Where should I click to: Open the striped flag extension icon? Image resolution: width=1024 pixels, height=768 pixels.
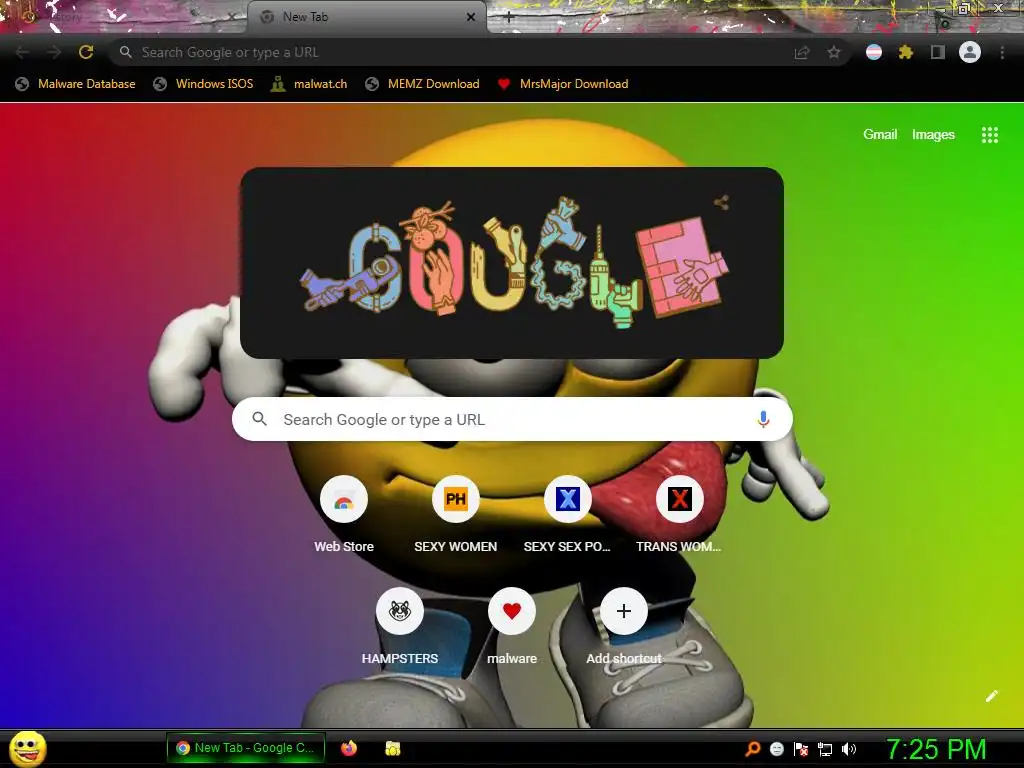(x=874, y=52)
